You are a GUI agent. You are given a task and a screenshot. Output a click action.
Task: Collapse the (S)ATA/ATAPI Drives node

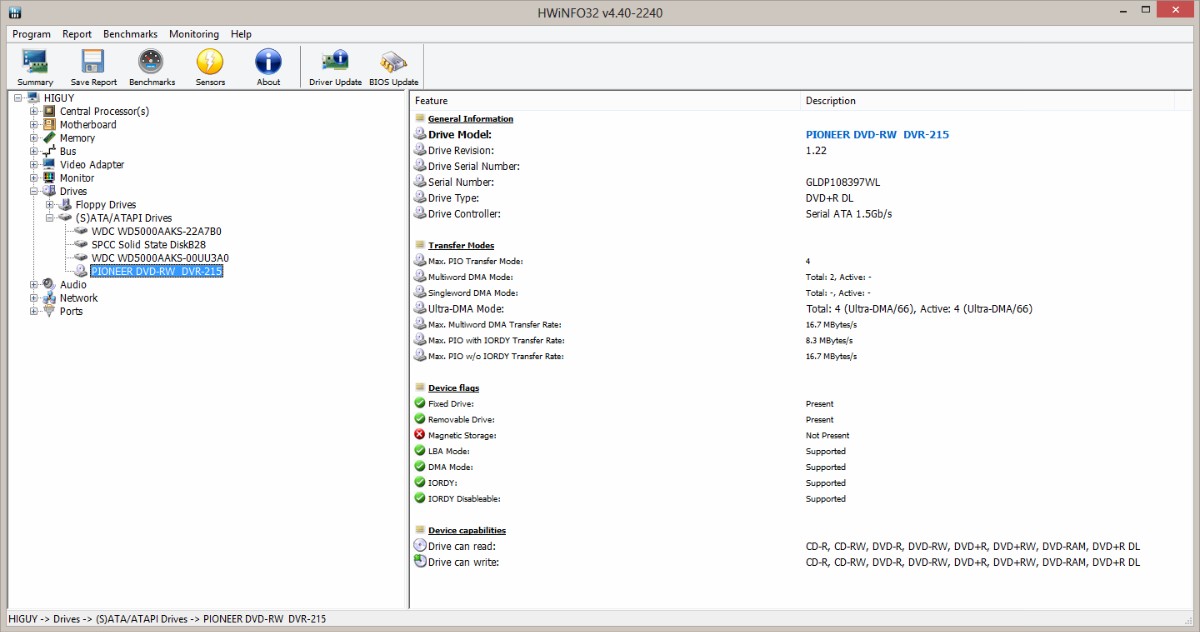coord(50,218)
